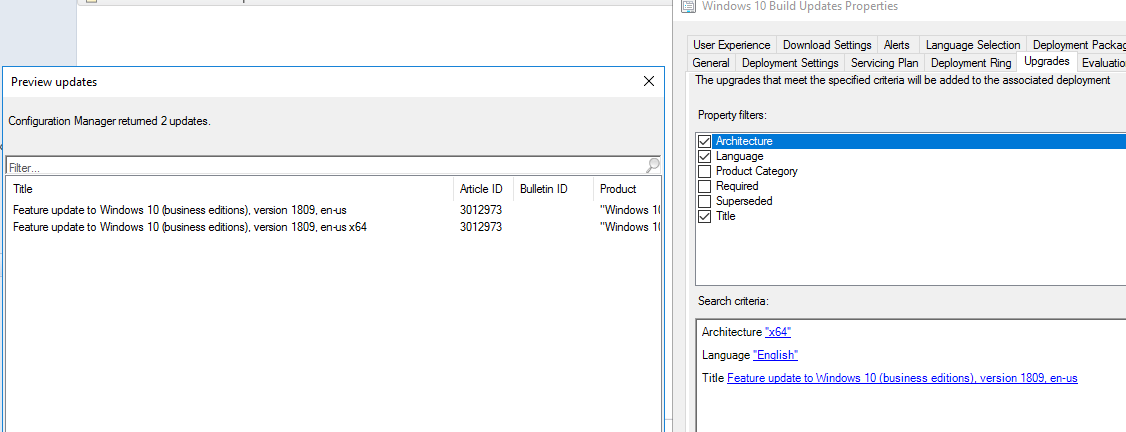The image size is (1126, 432).
Task: Open the Deployment Package tab
Action: click(1077, 44)
